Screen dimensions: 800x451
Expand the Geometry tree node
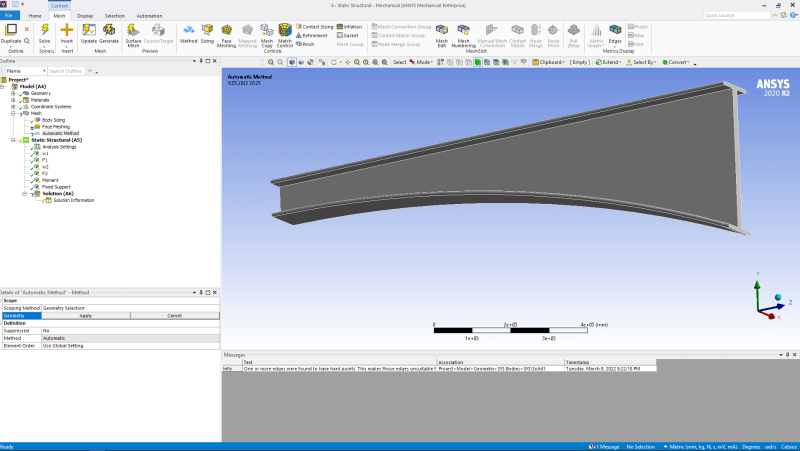pos(13,93)
